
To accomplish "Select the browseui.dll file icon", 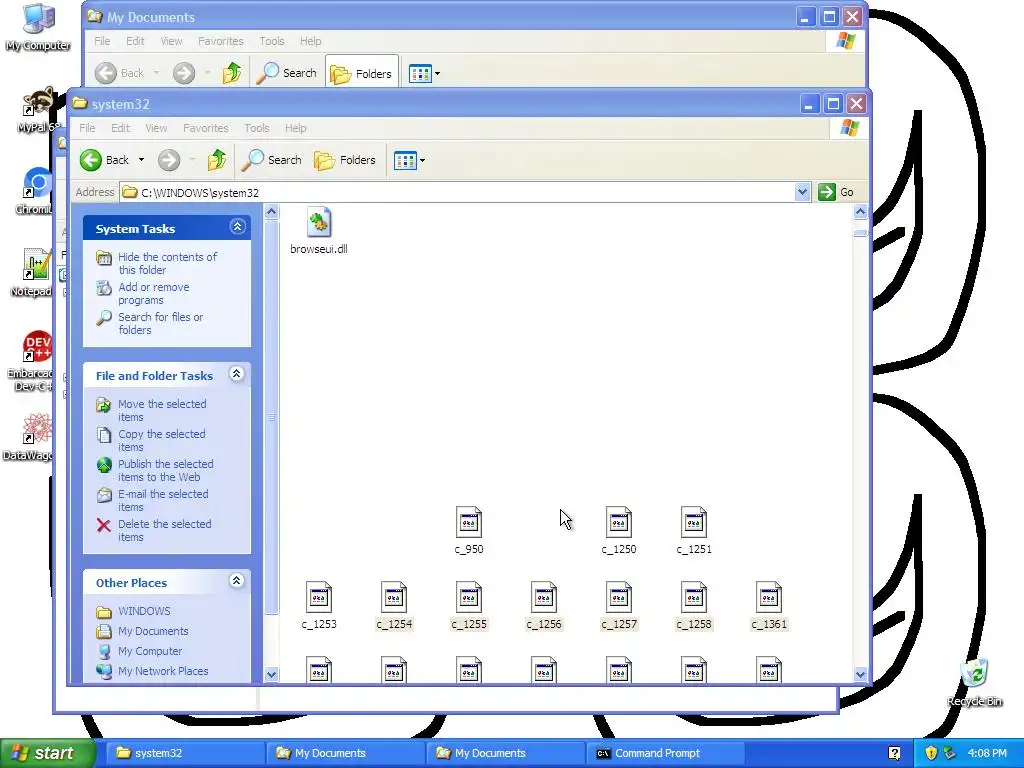I will pos(319,223).
